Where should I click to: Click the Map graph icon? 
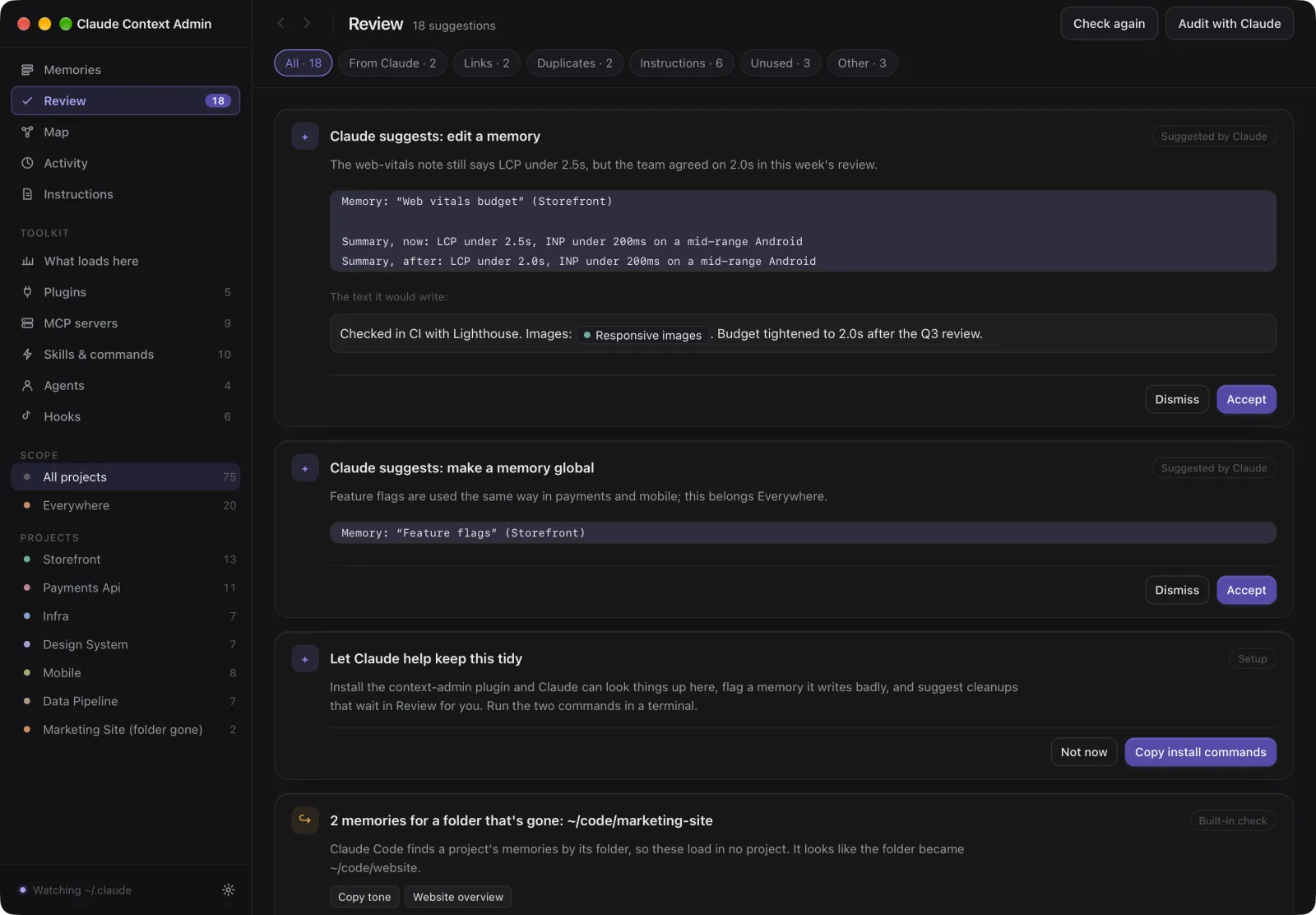[27, 132]
